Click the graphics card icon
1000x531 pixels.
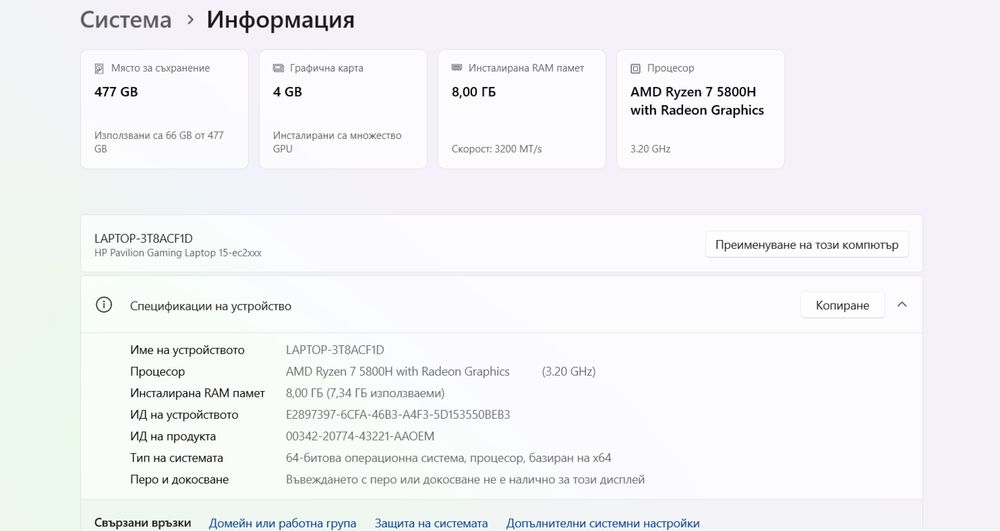278,69
